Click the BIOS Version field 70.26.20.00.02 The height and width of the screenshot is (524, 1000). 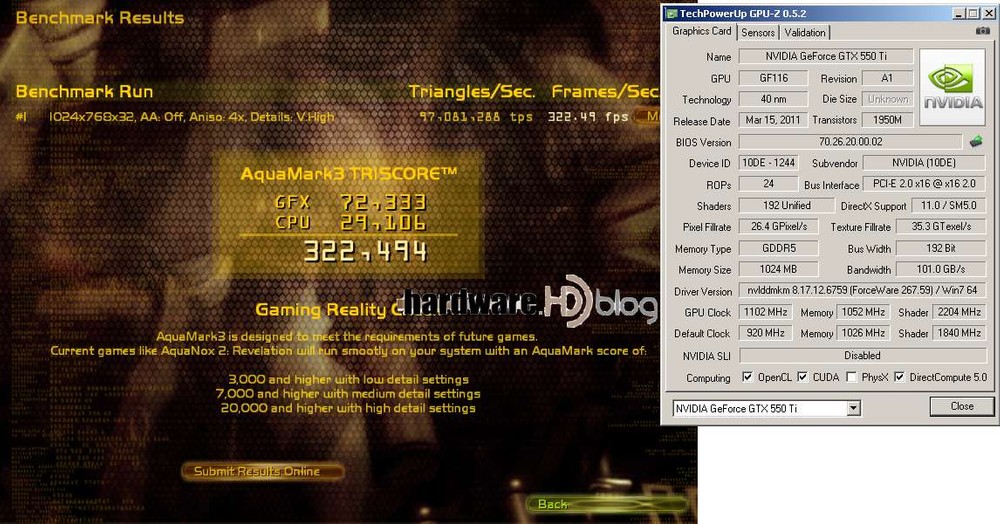click(850, 142)
